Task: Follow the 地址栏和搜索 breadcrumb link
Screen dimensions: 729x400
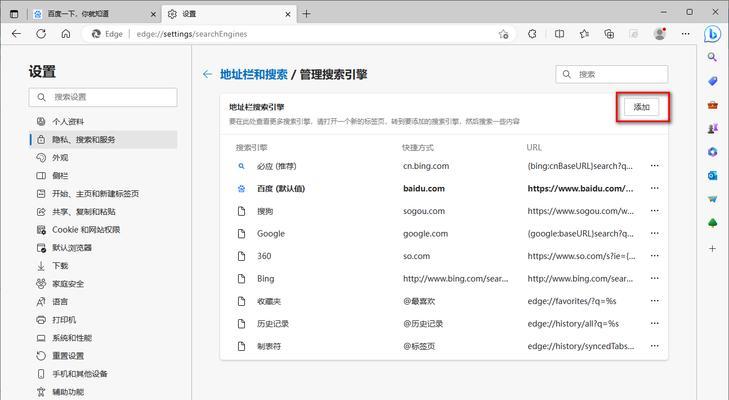Action: click(253, 74)
